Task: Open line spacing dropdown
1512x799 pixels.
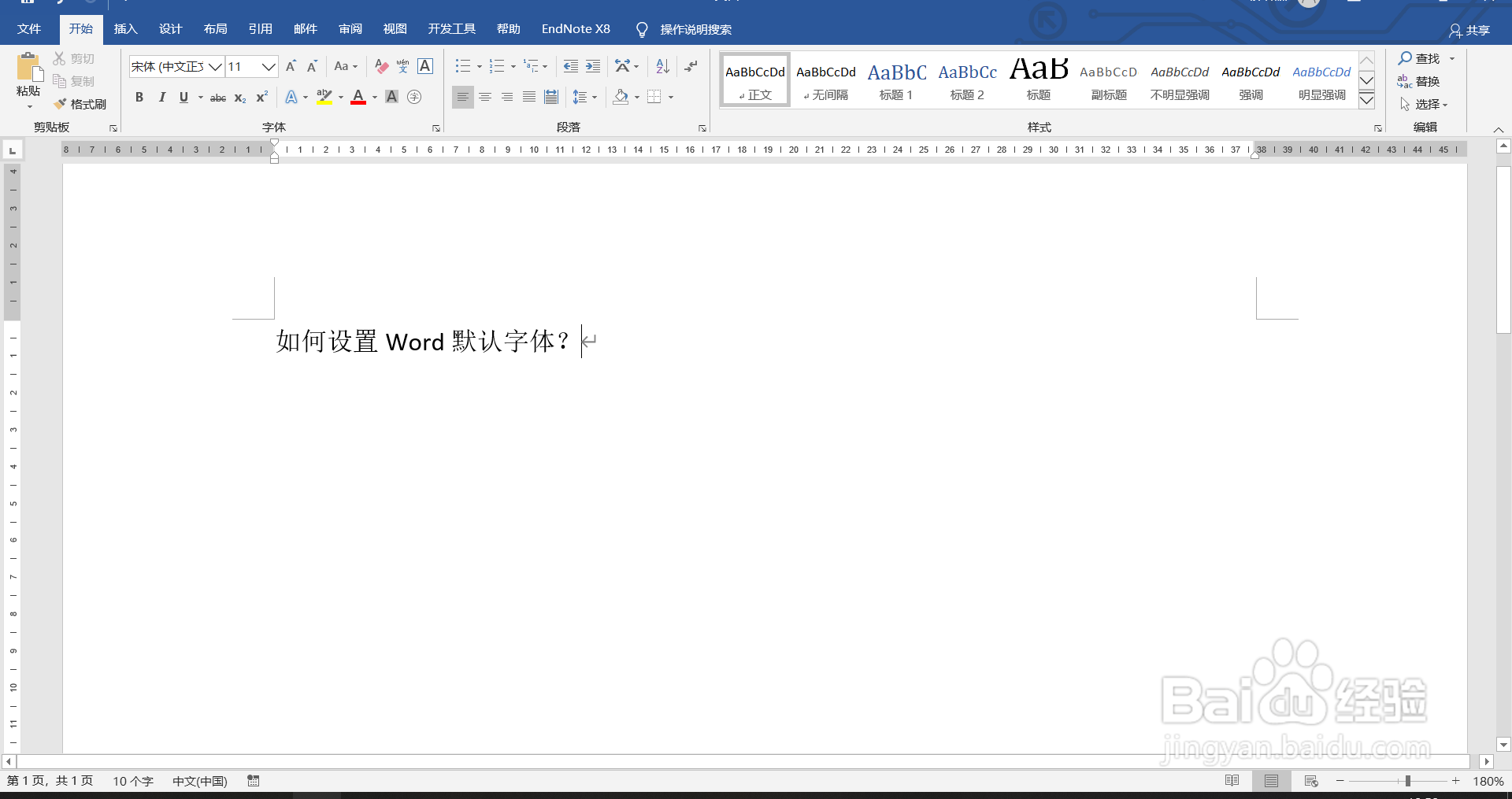Action: [584, 97]
